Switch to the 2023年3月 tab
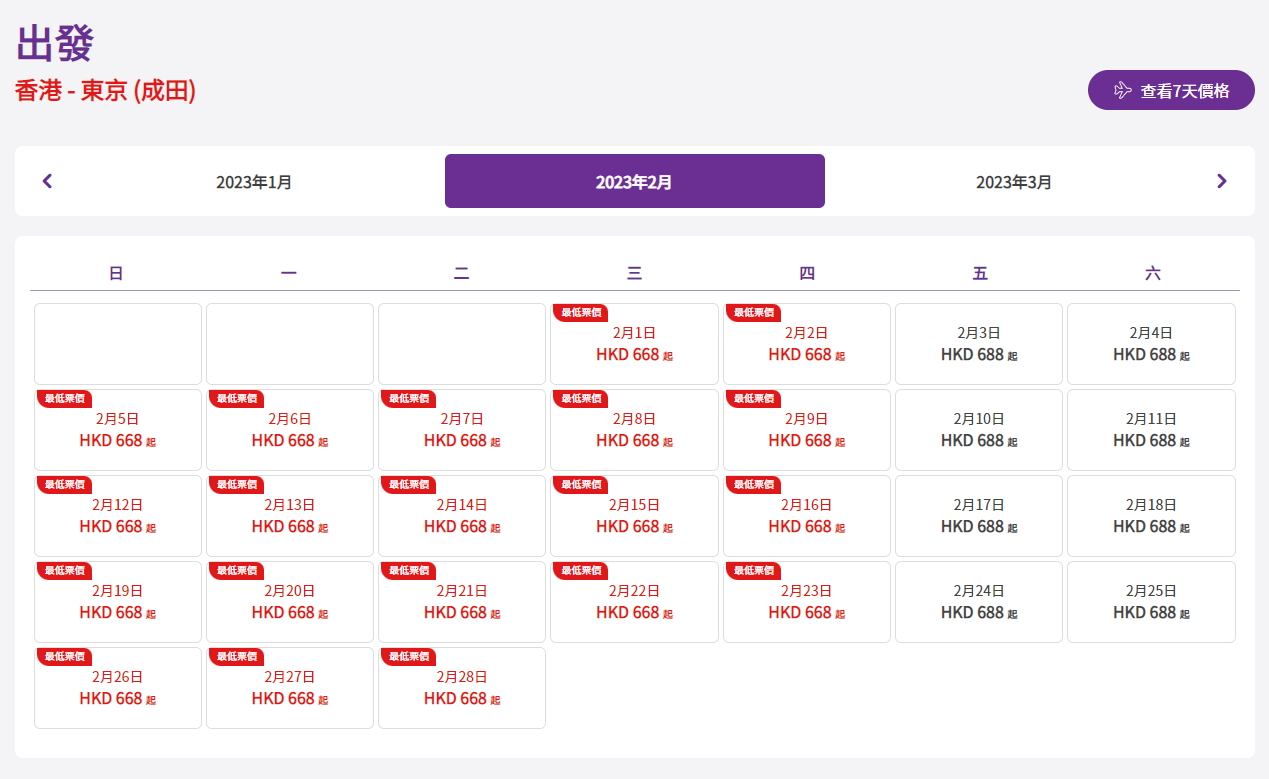The height and width of the screenshot is (779, 1269). (1014, 182)
